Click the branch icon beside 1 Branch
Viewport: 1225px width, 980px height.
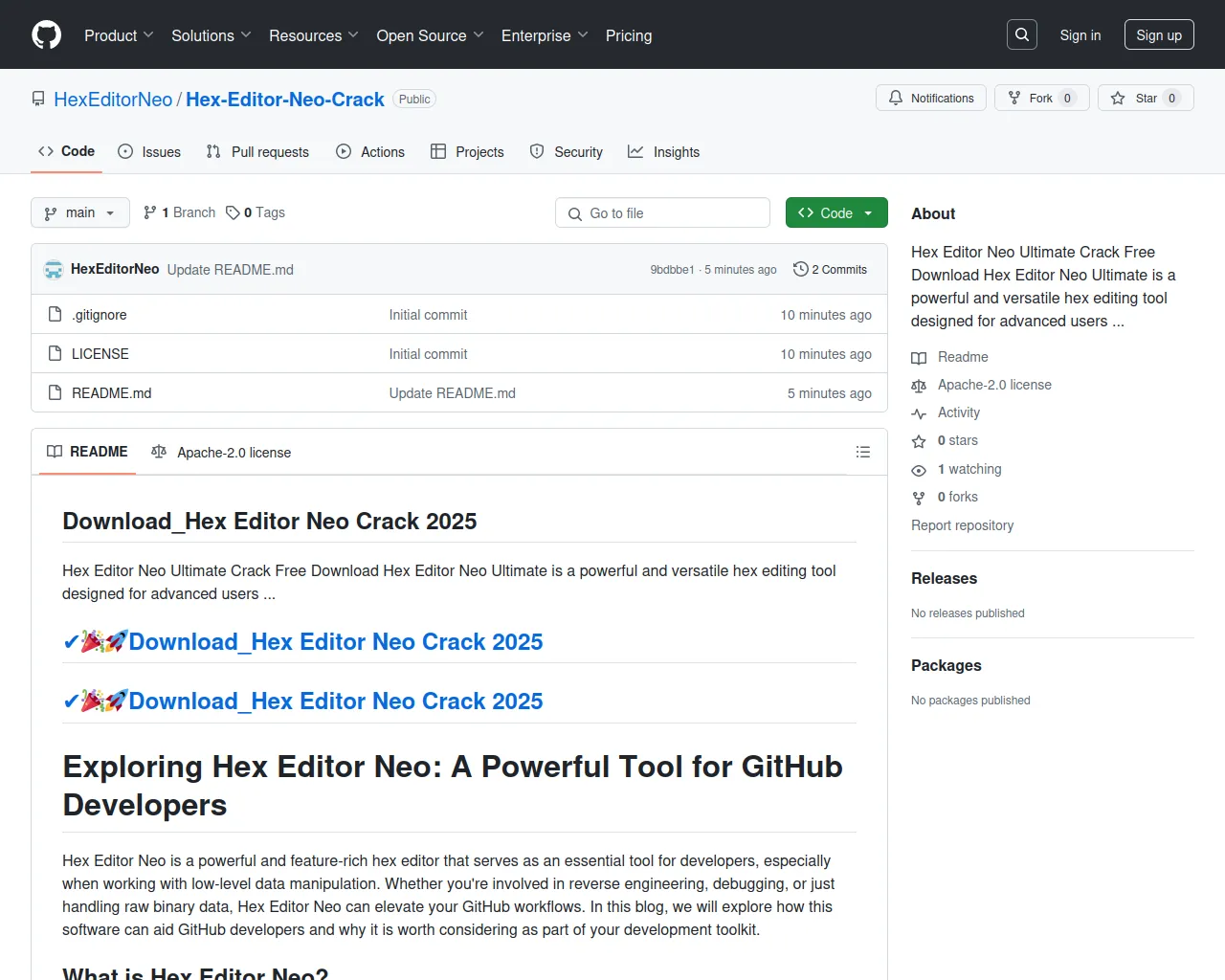tap(150, 212)
